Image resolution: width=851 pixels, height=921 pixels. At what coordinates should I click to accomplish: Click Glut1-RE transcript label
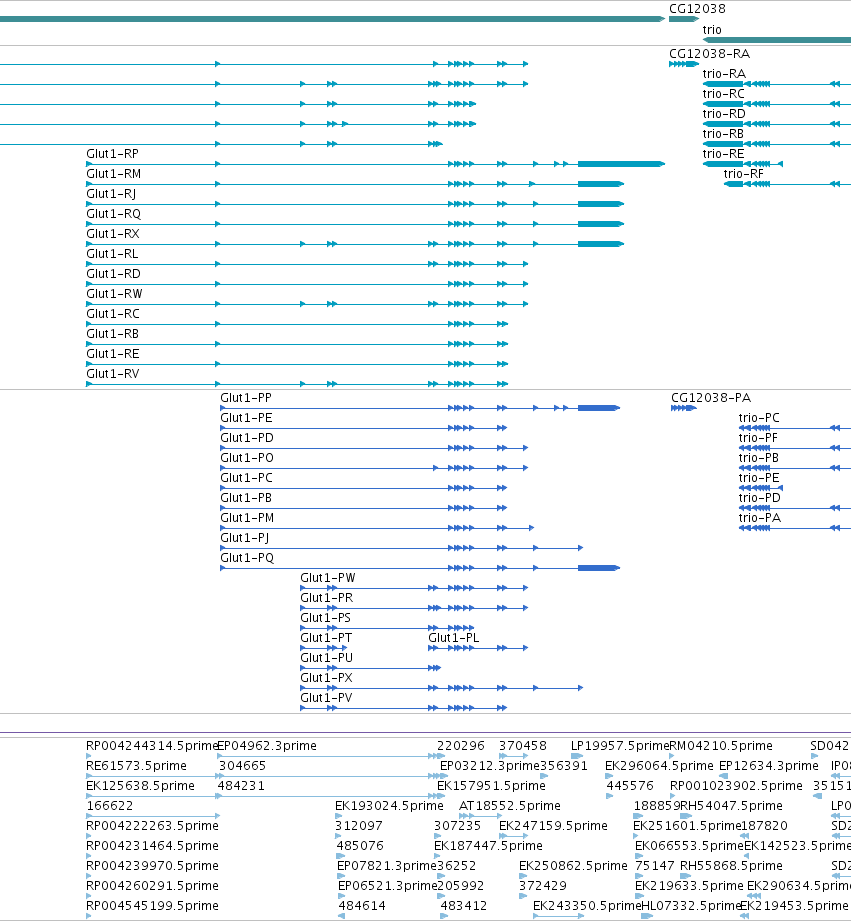click(113, 353)
